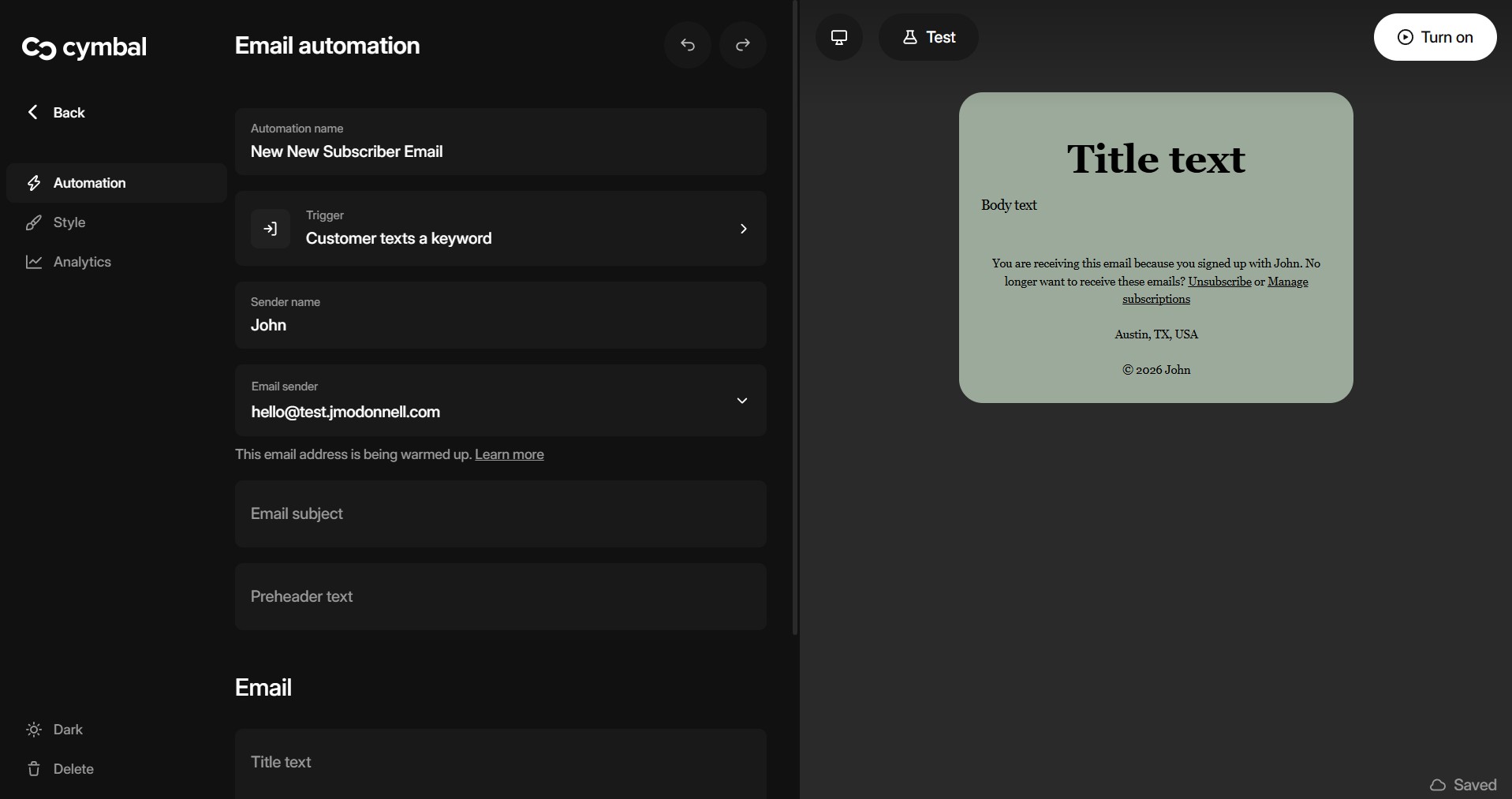Open the Trigger settings chevron
This screenshot has height=799, width=1512.
click(743, 229)
